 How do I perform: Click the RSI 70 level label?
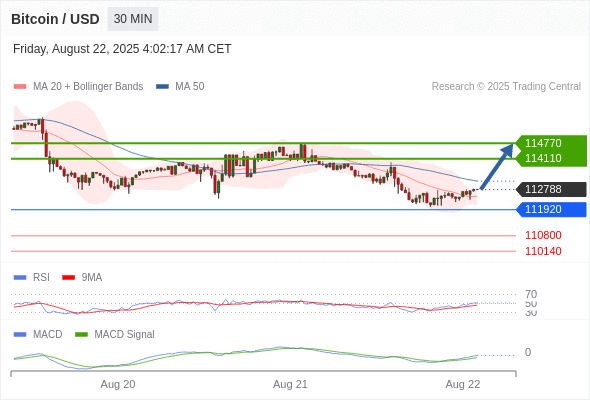531,294
